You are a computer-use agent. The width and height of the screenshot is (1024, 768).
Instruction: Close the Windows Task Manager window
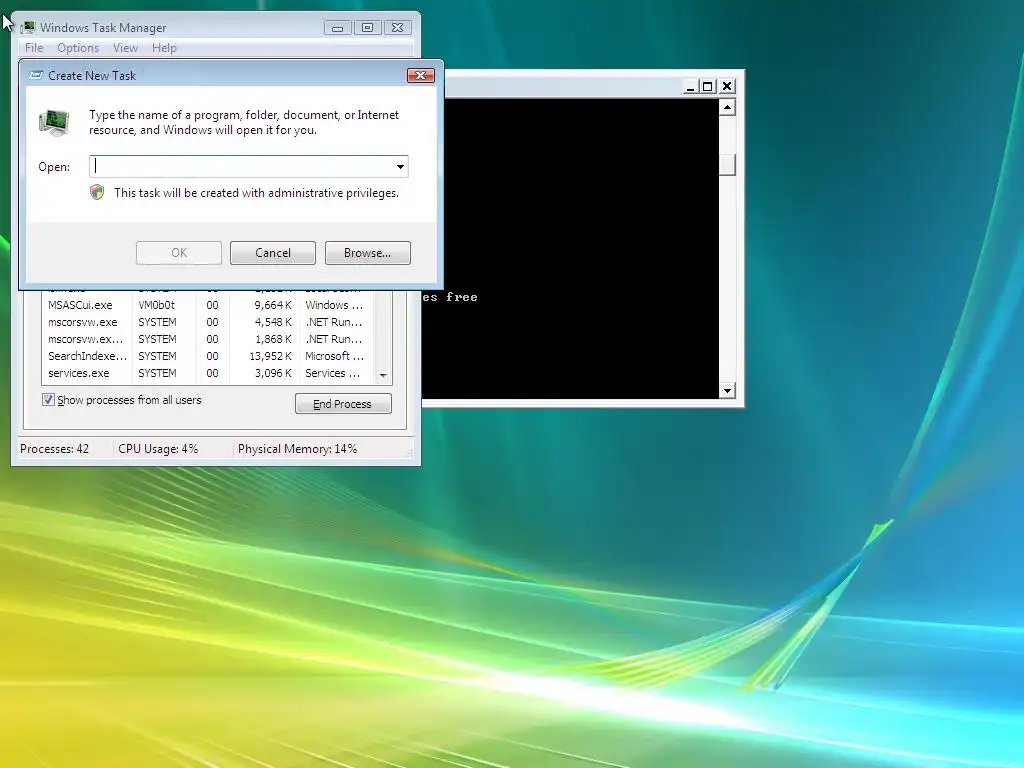pos(398,27)
